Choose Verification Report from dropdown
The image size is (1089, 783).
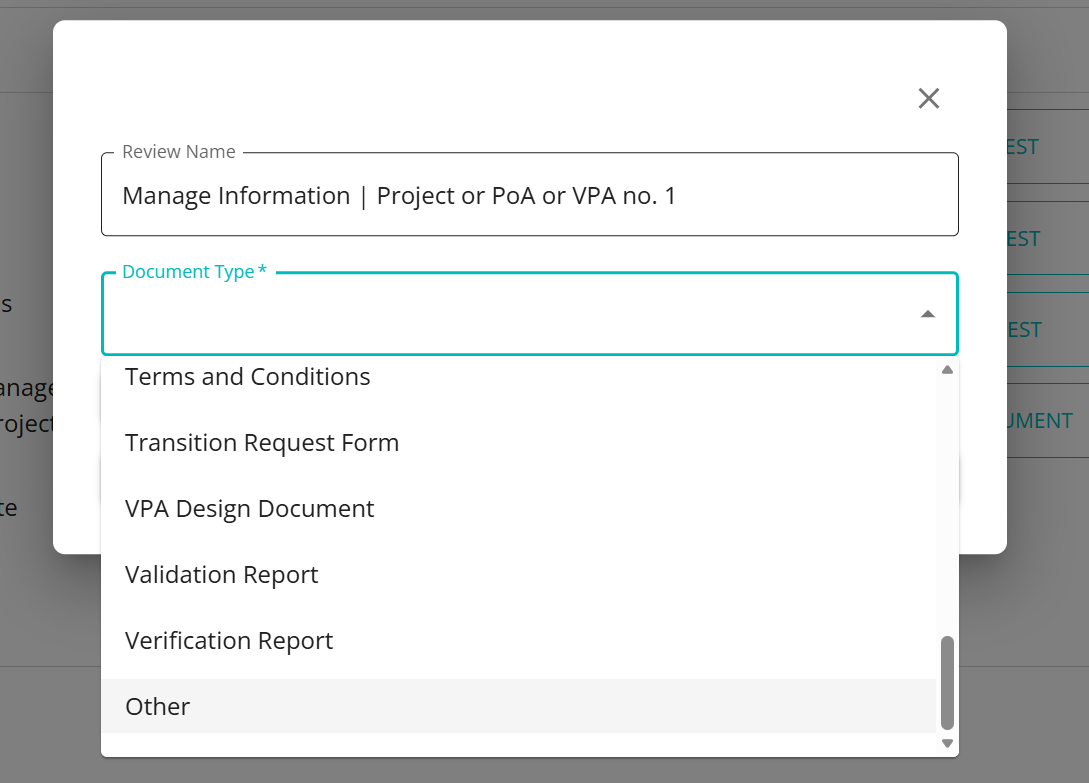click(x=229, y=641)
